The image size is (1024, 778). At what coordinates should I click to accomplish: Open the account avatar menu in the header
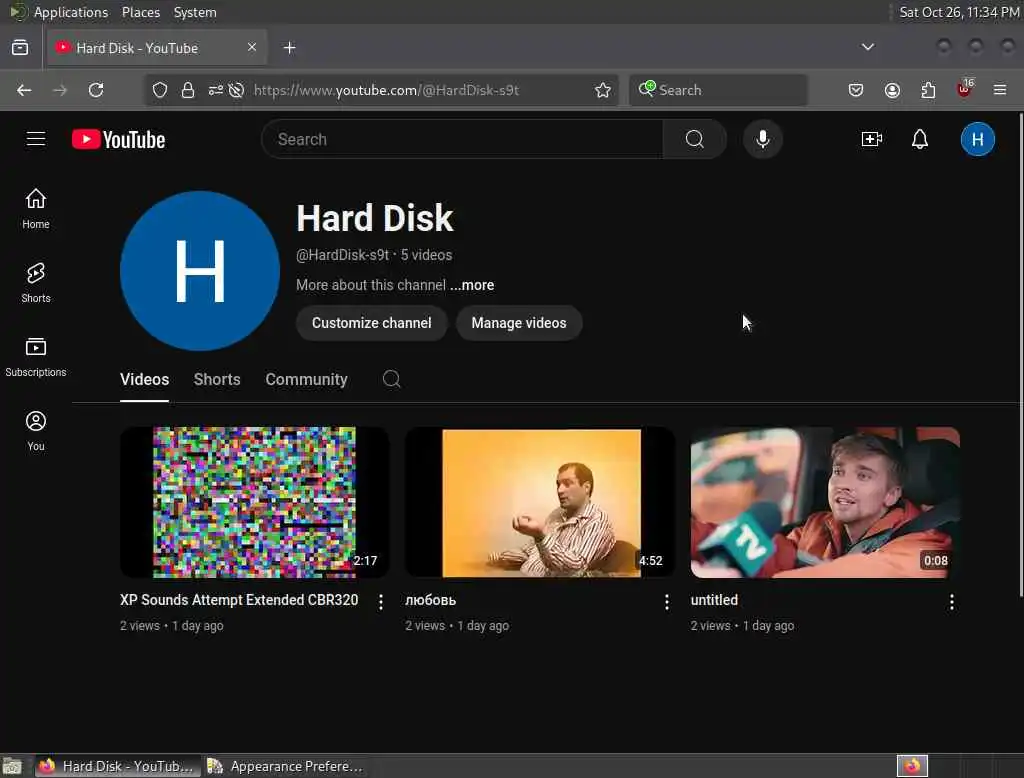[978, 139]
